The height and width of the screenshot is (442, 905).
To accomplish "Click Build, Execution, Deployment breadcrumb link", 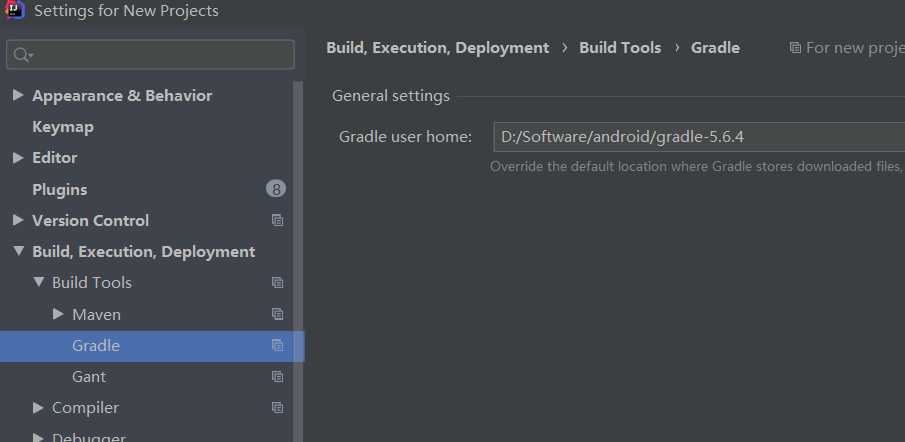I will [437, 47].
